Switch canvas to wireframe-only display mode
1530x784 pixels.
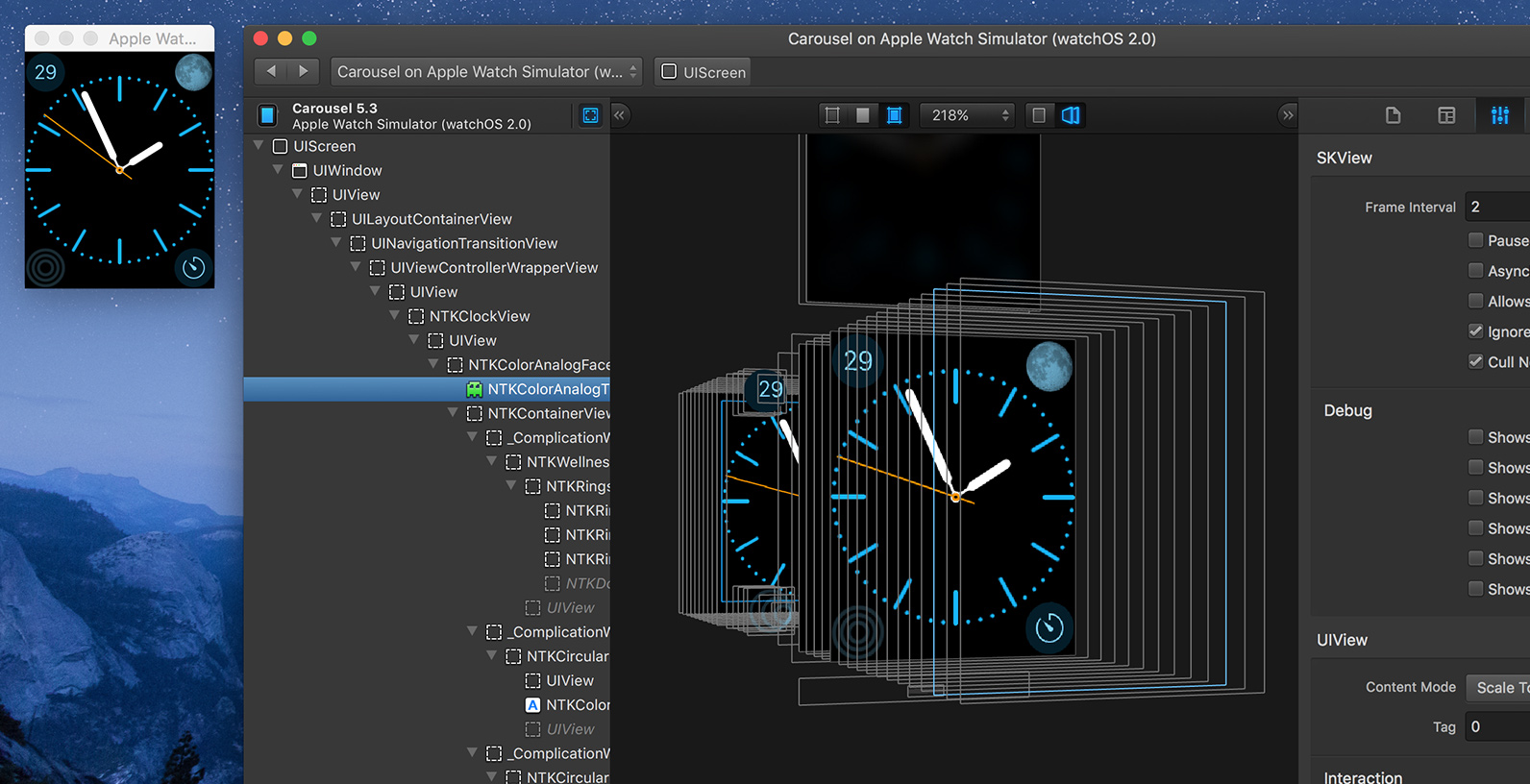pyautogui.click(x=832, y=115)
